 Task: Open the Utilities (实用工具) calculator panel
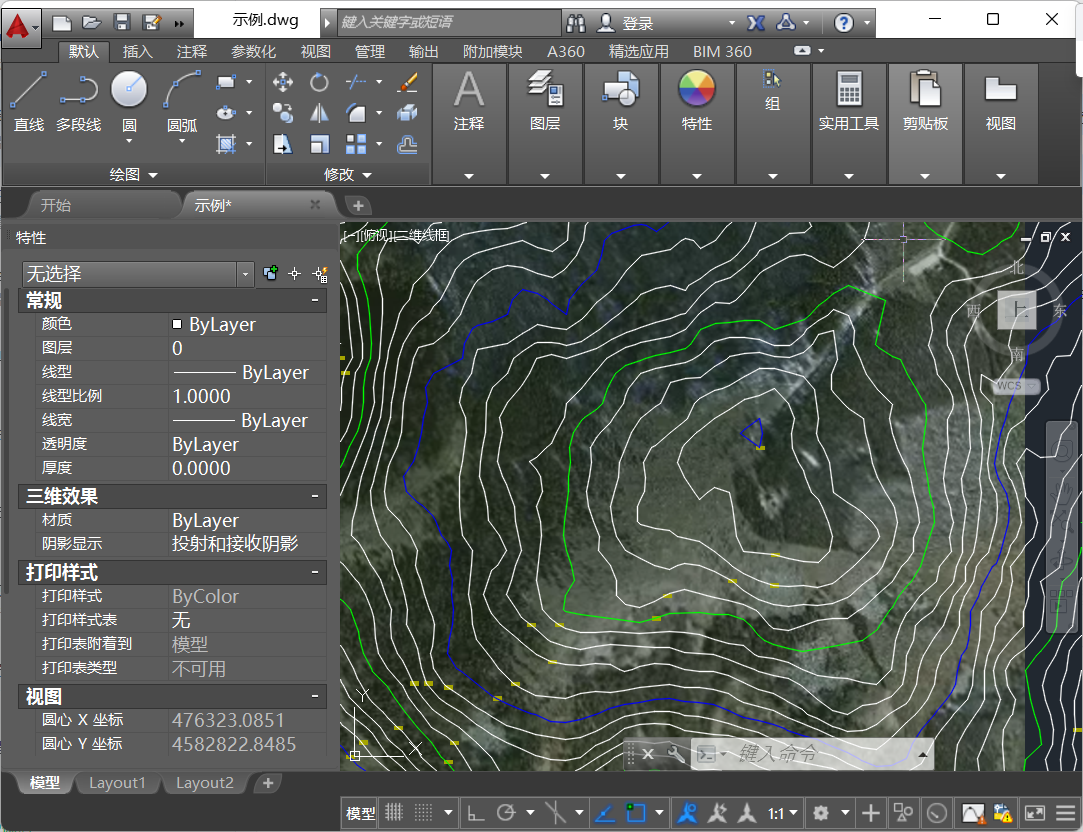point(849,124)
